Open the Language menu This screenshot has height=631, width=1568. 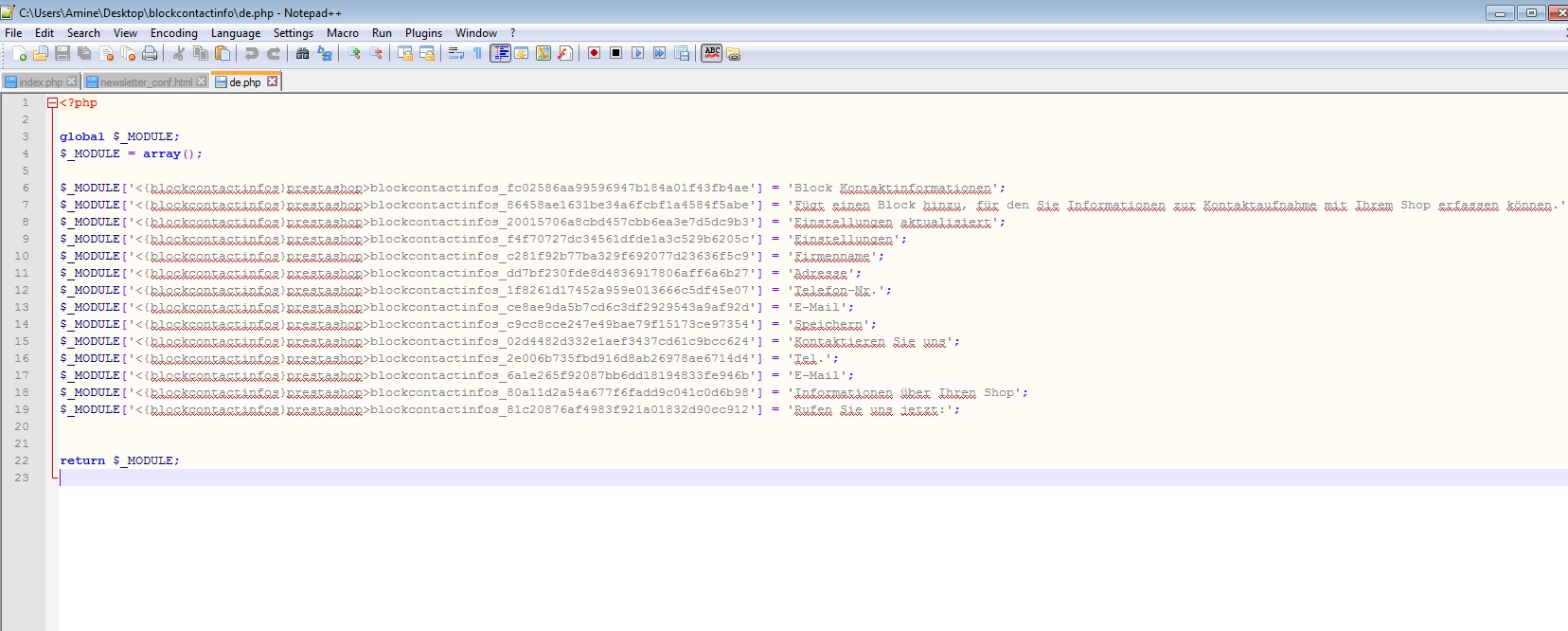(236, 33)
